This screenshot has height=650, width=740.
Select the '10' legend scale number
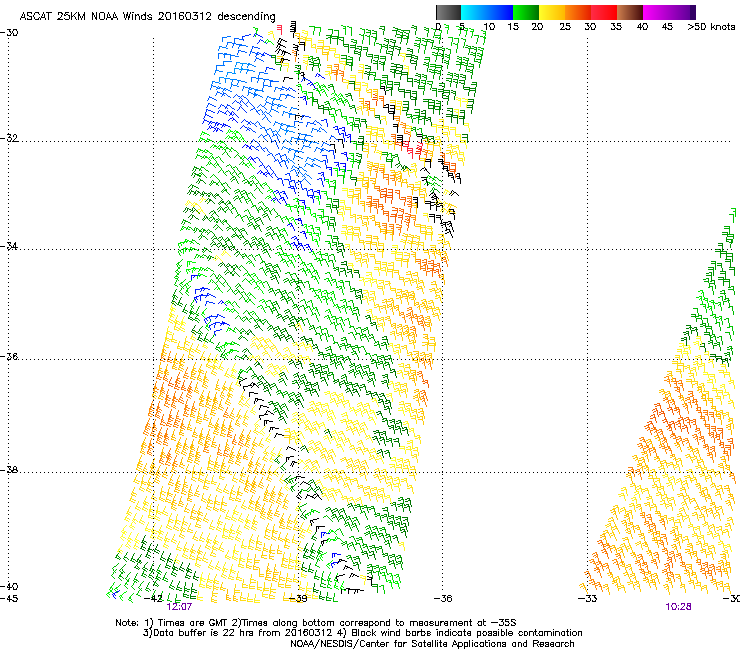489,27
